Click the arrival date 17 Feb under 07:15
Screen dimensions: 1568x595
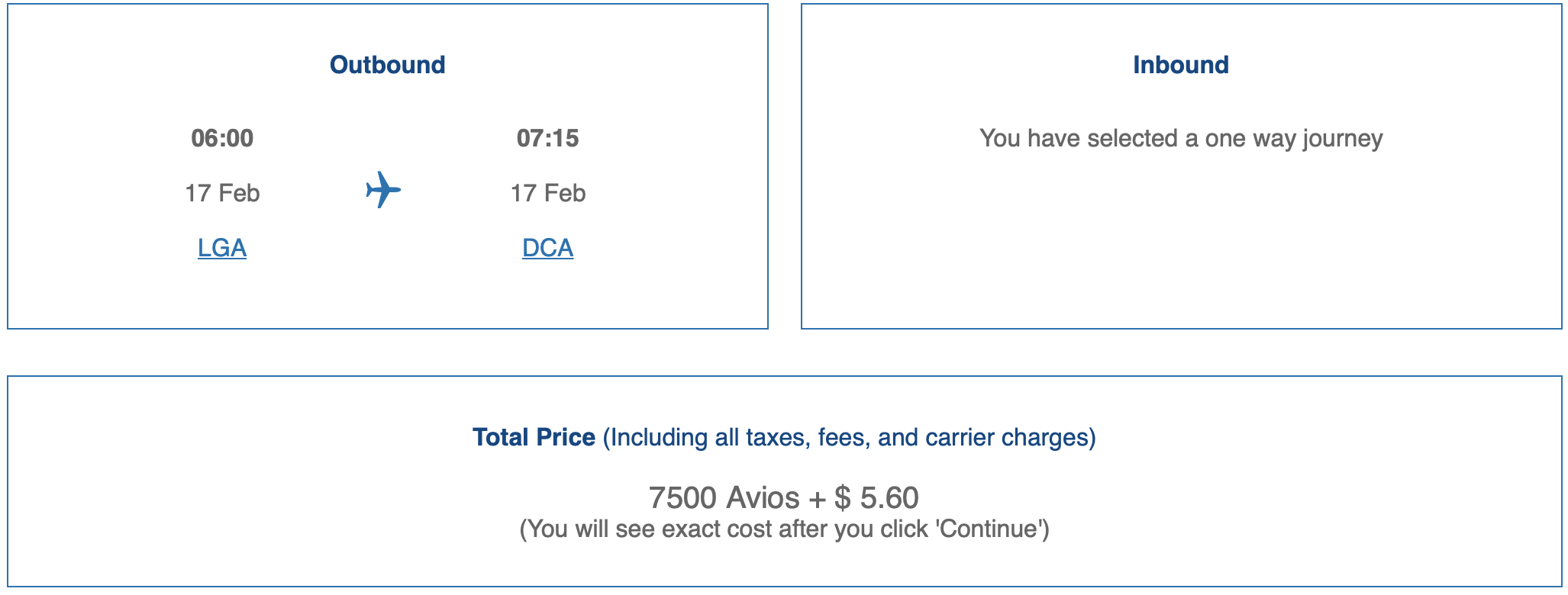(x=548, y=193)
